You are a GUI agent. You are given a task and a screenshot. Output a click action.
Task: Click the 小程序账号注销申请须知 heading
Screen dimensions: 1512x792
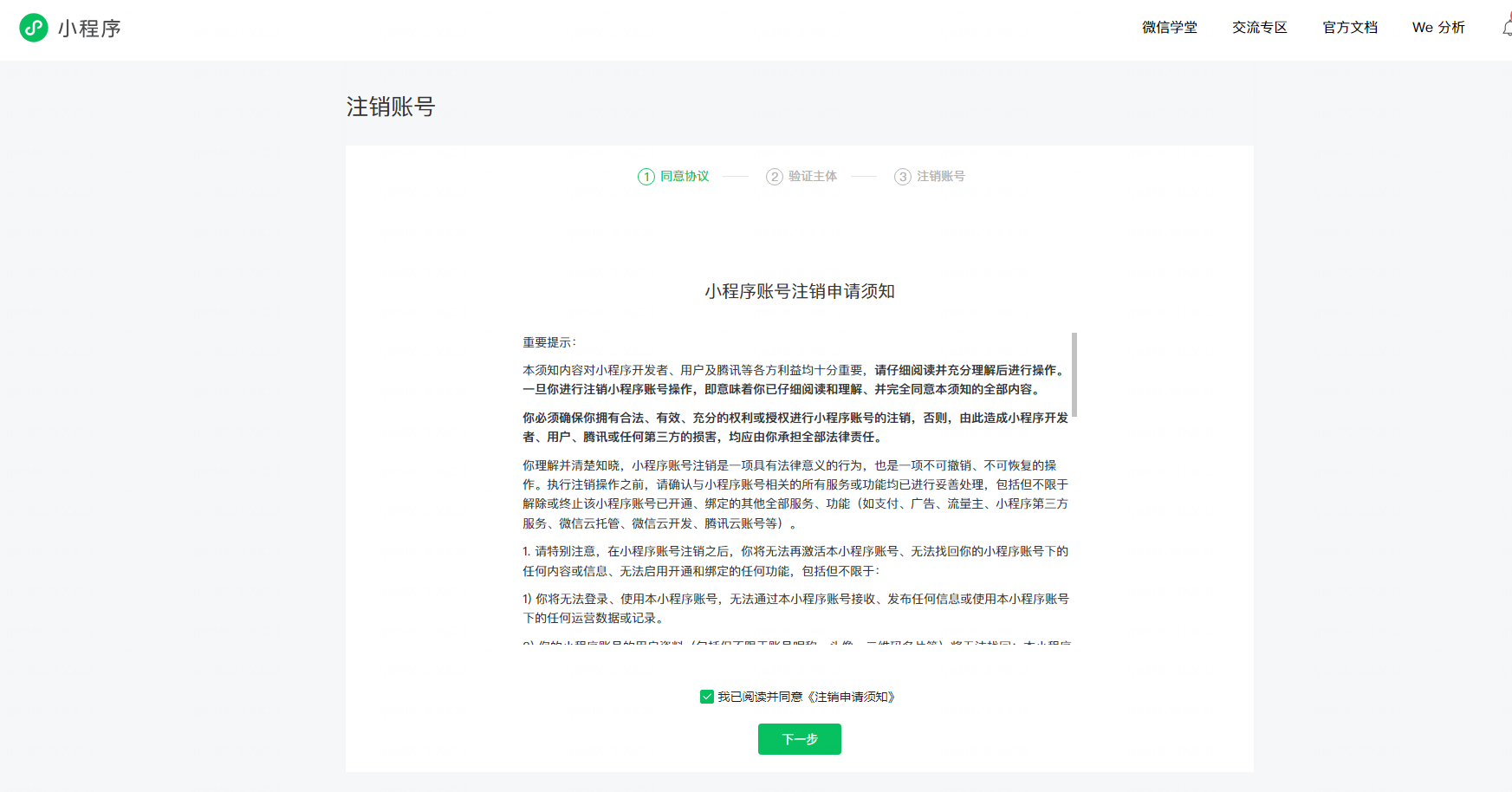[x=800, y=291]
